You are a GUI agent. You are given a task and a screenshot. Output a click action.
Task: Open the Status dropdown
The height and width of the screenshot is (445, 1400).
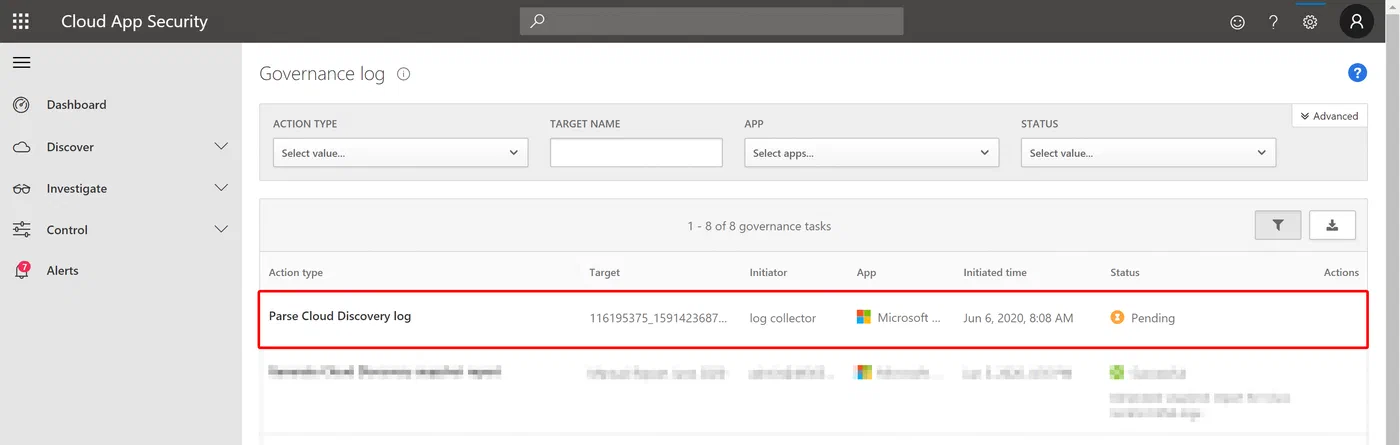click(x=1148, y=153)
